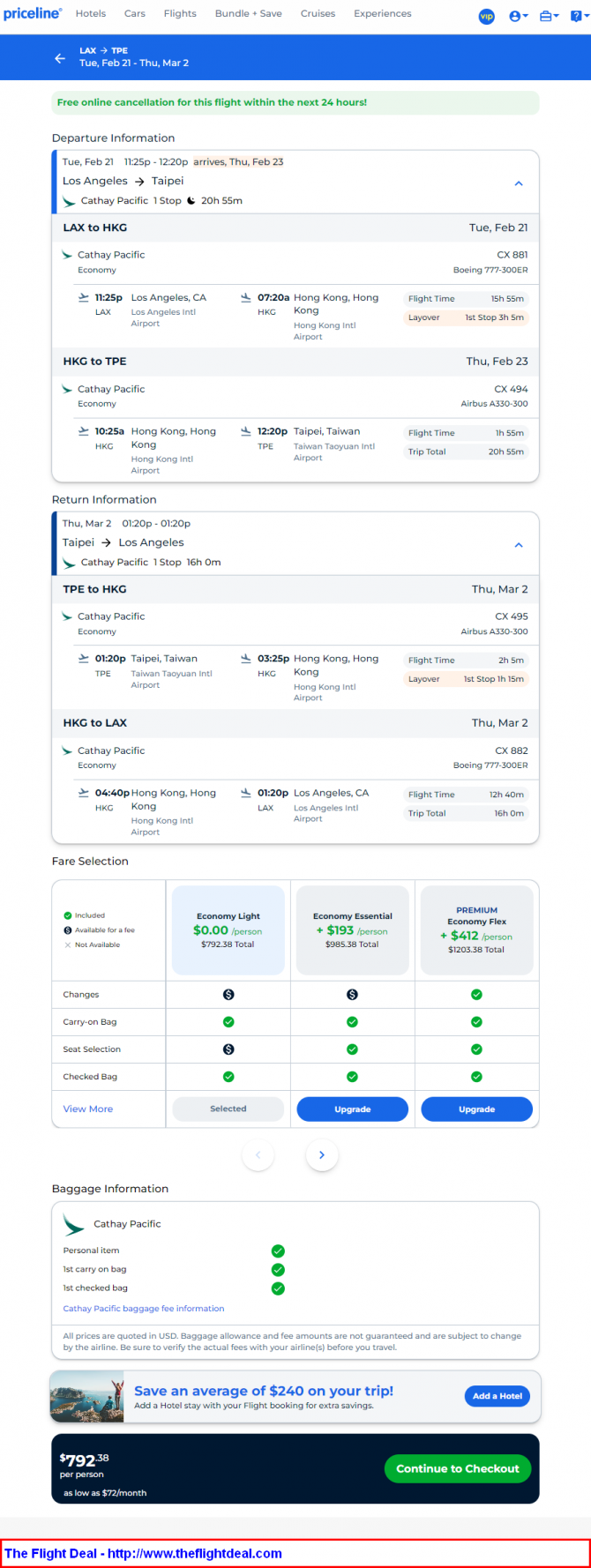This screenshot has width=591, height=1568.
Task: Open the Cruises section
Action: tap(318, 13)
